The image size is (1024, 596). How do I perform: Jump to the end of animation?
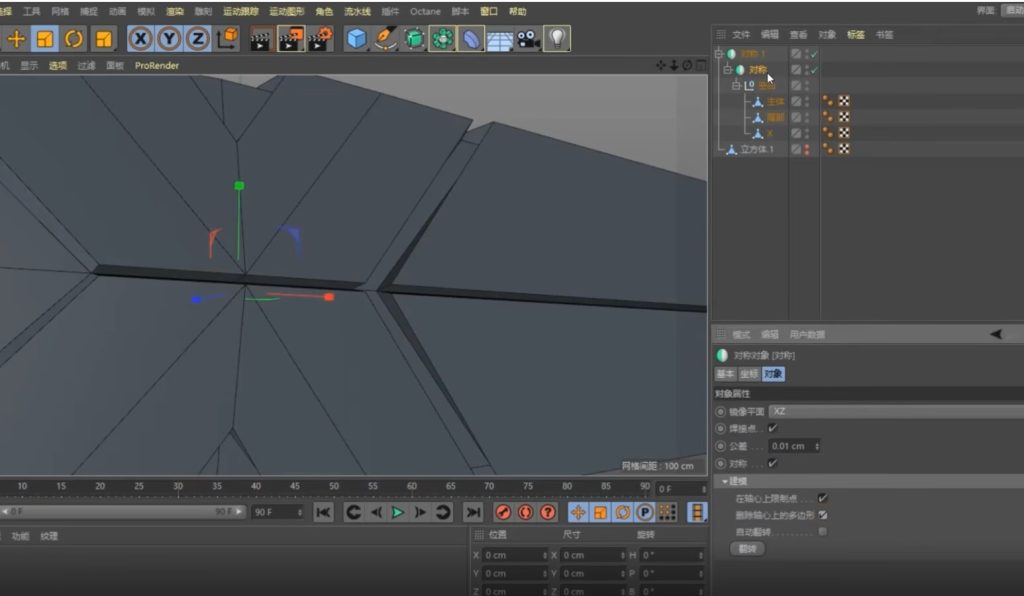(x=473, y=512)
